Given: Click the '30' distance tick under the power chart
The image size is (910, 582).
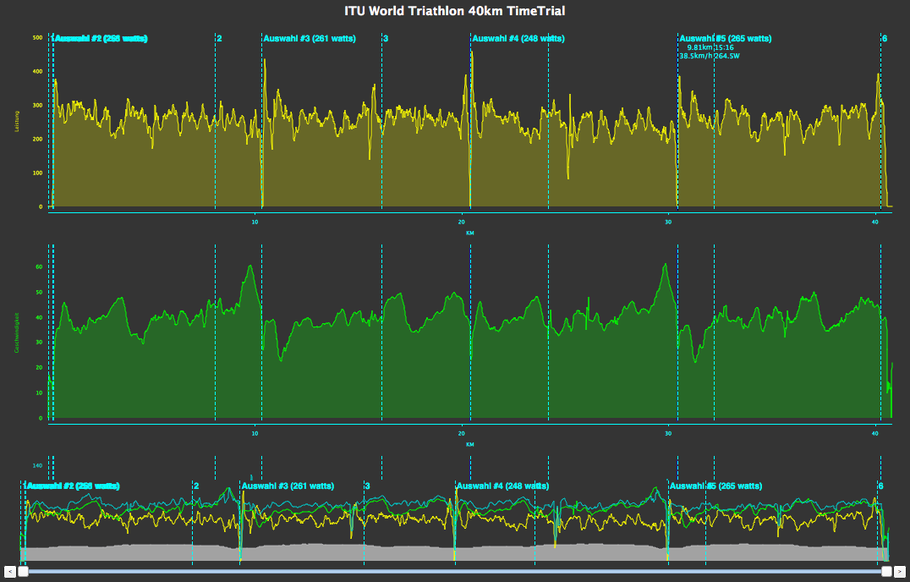Looking at the screenshot, I should coord(669,222).
